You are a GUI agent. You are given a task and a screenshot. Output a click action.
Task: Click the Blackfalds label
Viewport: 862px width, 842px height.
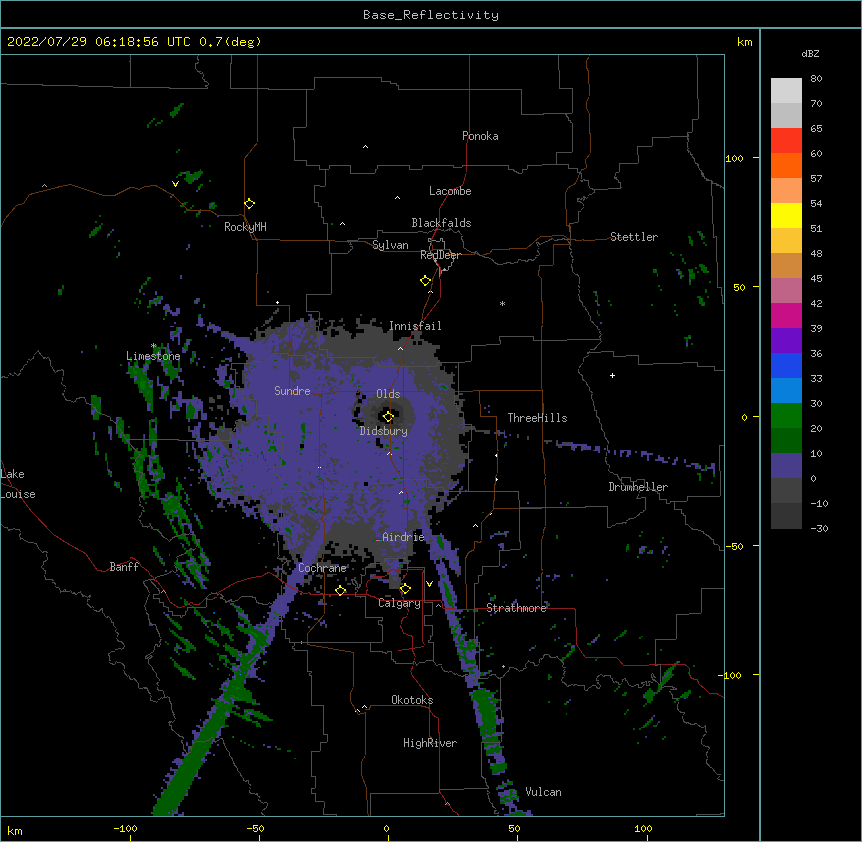[441, 223]
